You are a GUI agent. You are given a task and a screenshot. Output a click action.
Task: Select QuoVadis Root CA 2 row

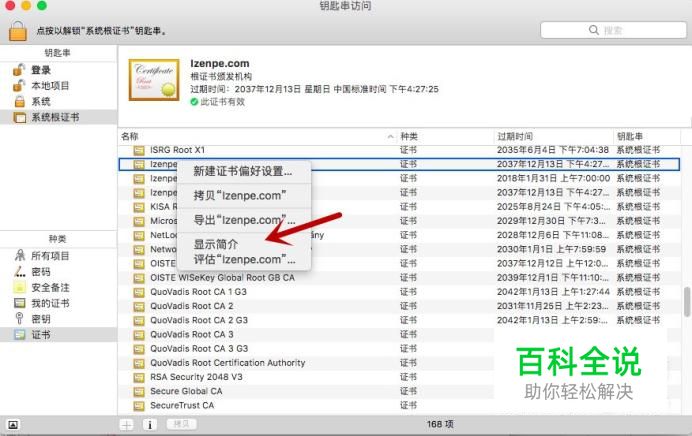point(399,306)
